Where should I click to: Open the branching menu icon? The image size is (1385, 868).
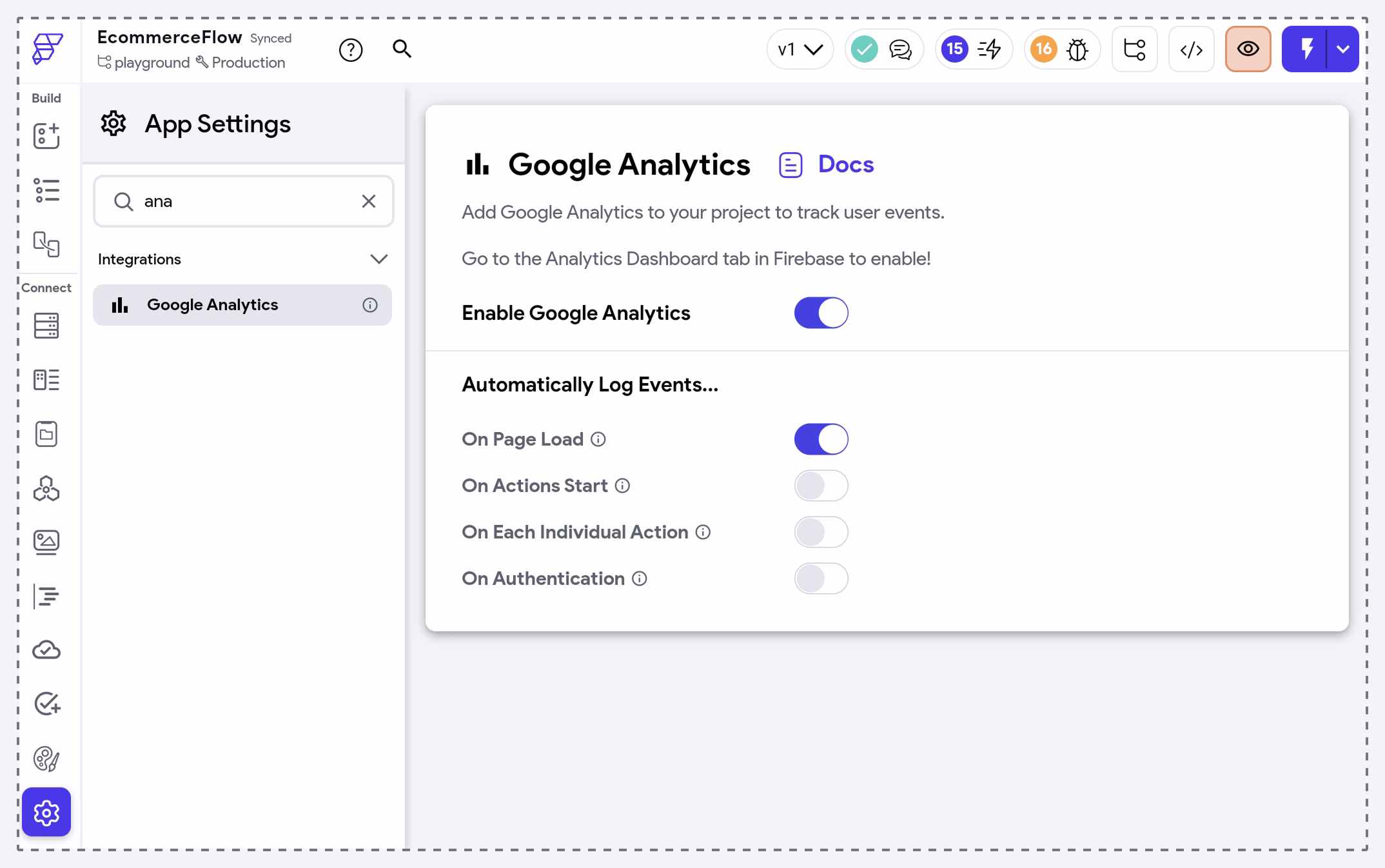(x=1135, y=49)
